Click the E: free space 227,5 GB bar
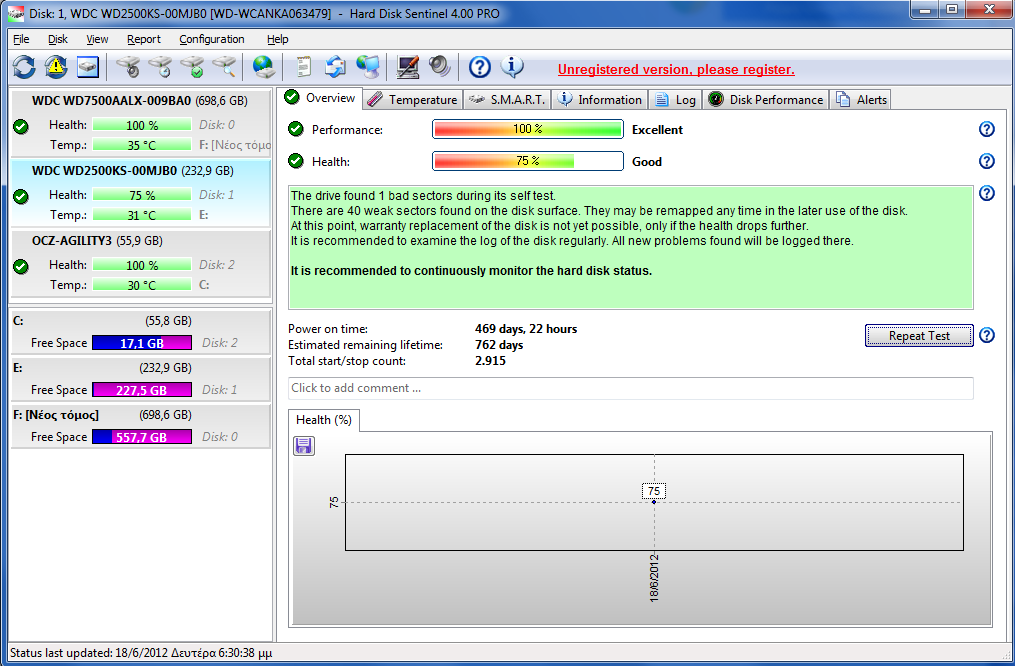Viewport: 1015px width, 666px height. pyautogui.click(x=142, y=390)
